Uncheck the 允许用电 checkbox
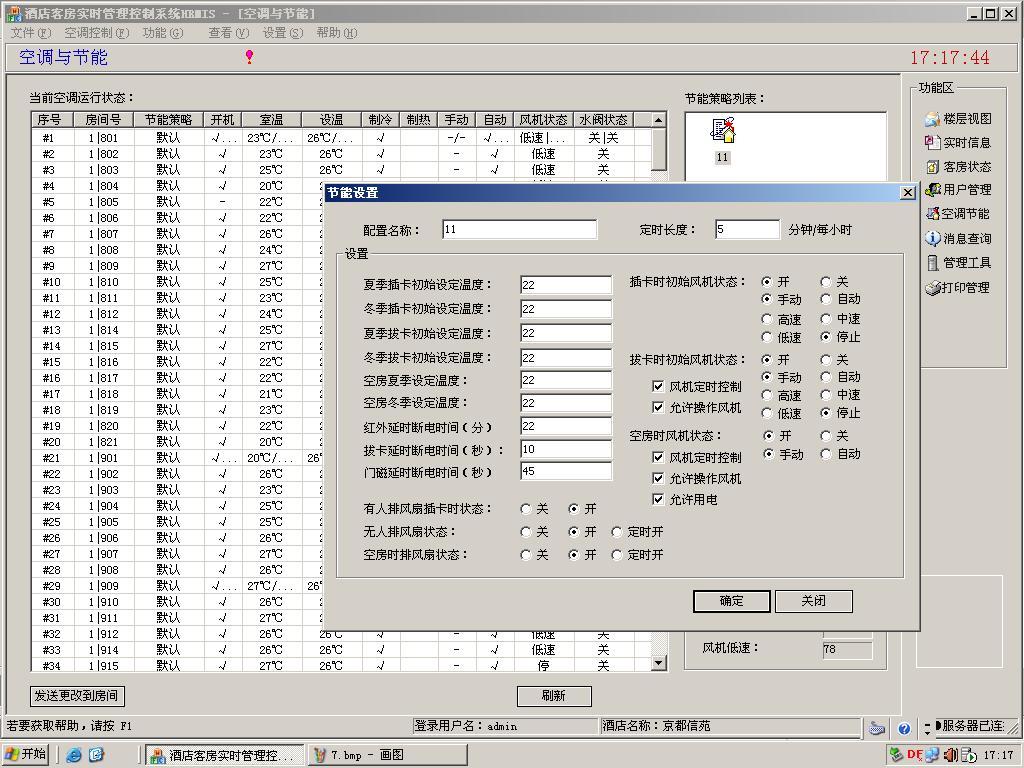Image resolution: width=1024 pixels, height=768 pixels. tap(658, 500)
